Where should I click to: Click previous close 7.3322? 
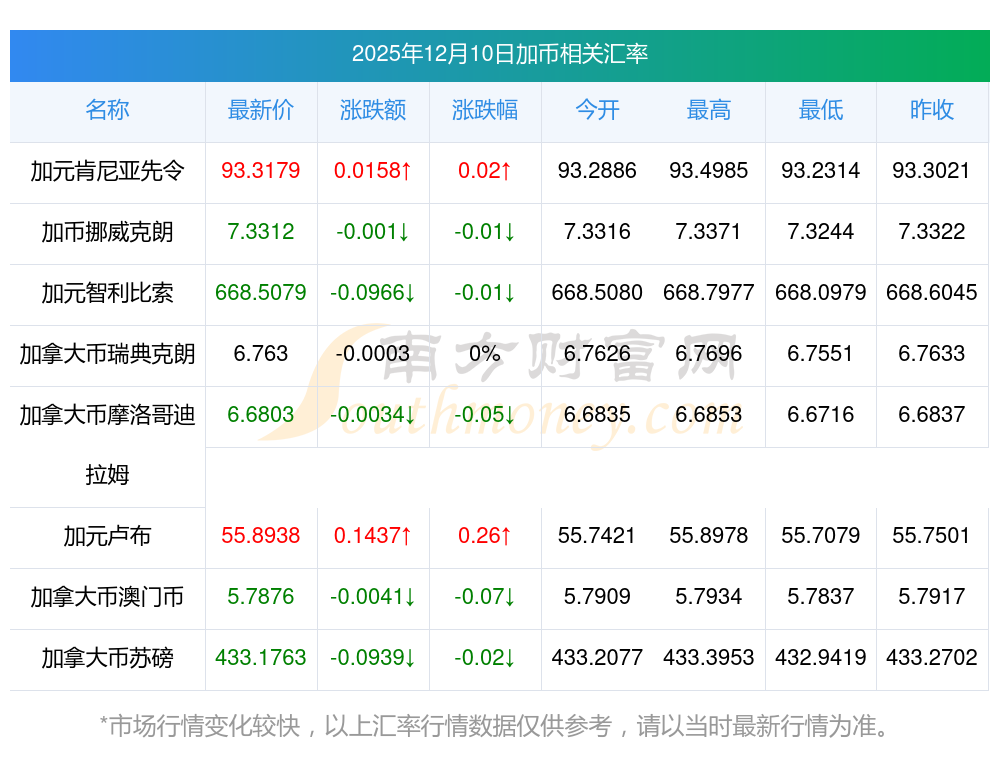[932, 232]
